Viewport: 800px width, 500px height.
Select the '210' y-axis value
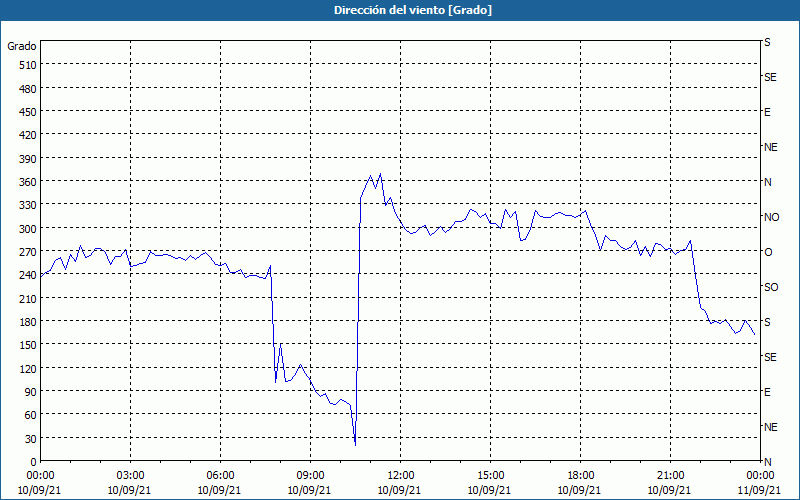coord(28,298)
